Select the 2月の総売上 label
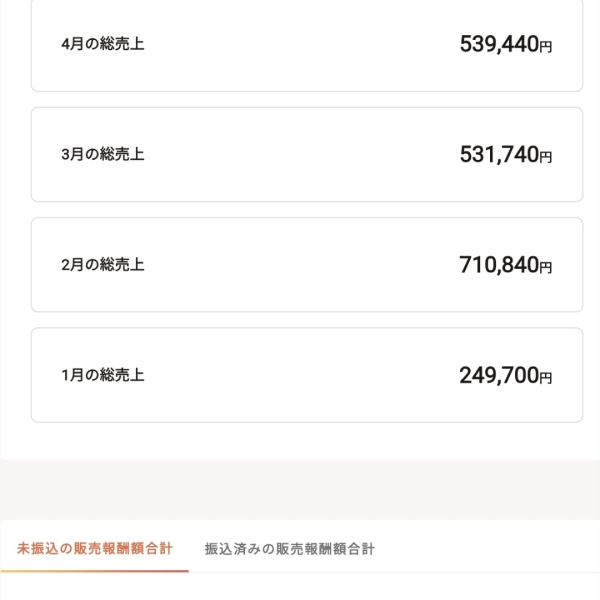Screen dimensions: 600x600 pyautogui.click(x=102, y=265)
